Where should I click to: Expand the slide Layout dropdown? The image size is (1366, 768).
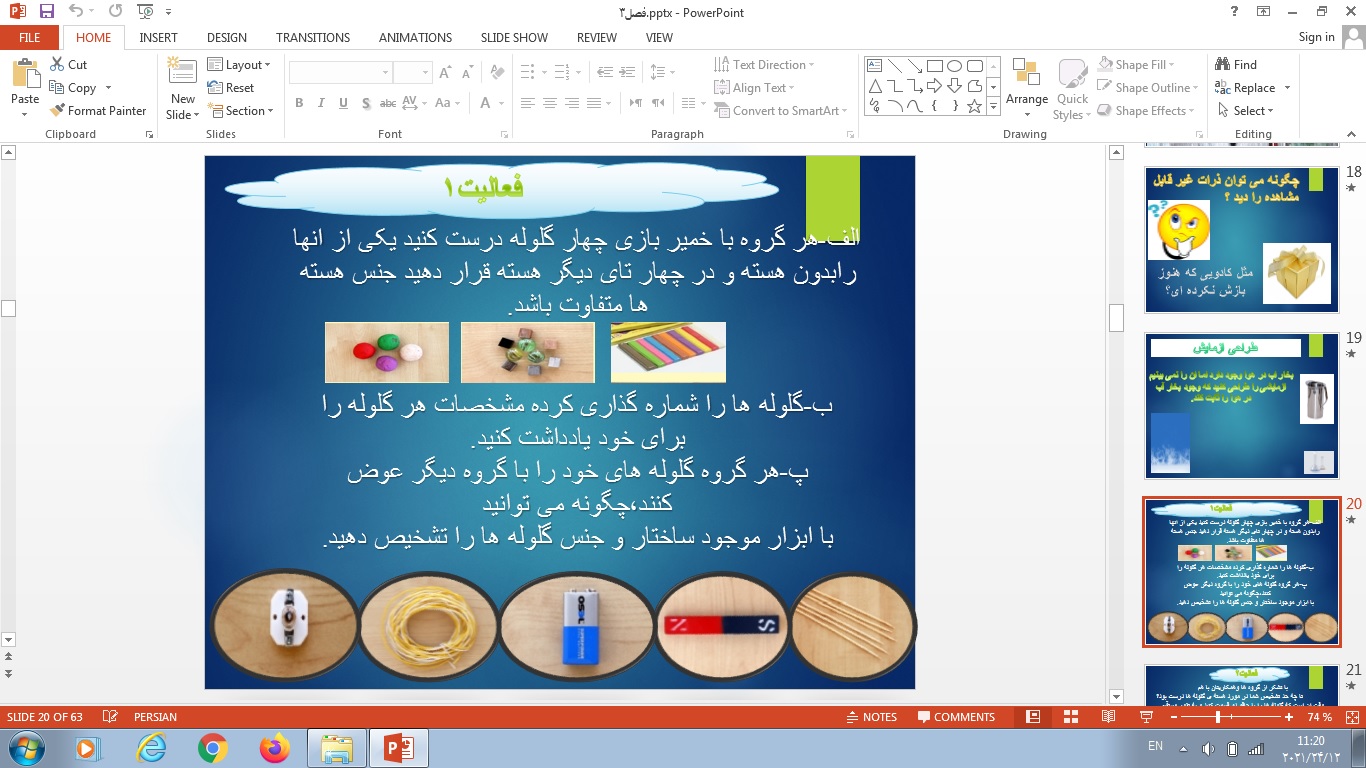[x=239, y=65]
